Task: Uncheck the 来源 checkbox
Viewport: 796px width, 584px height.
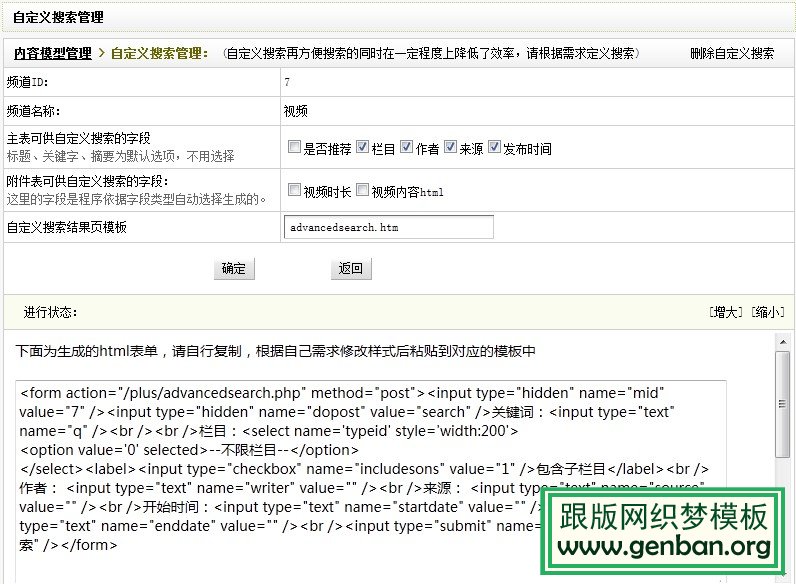Action: coord(450,148)
